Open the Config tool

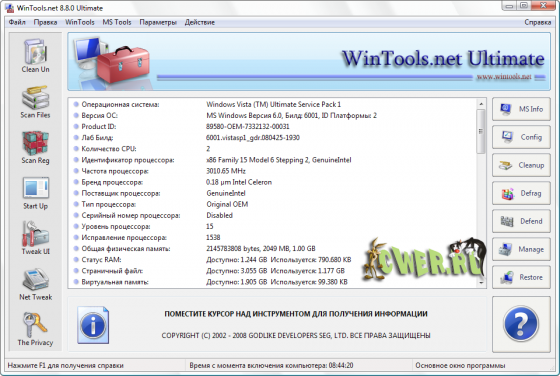tap(521, 137)
